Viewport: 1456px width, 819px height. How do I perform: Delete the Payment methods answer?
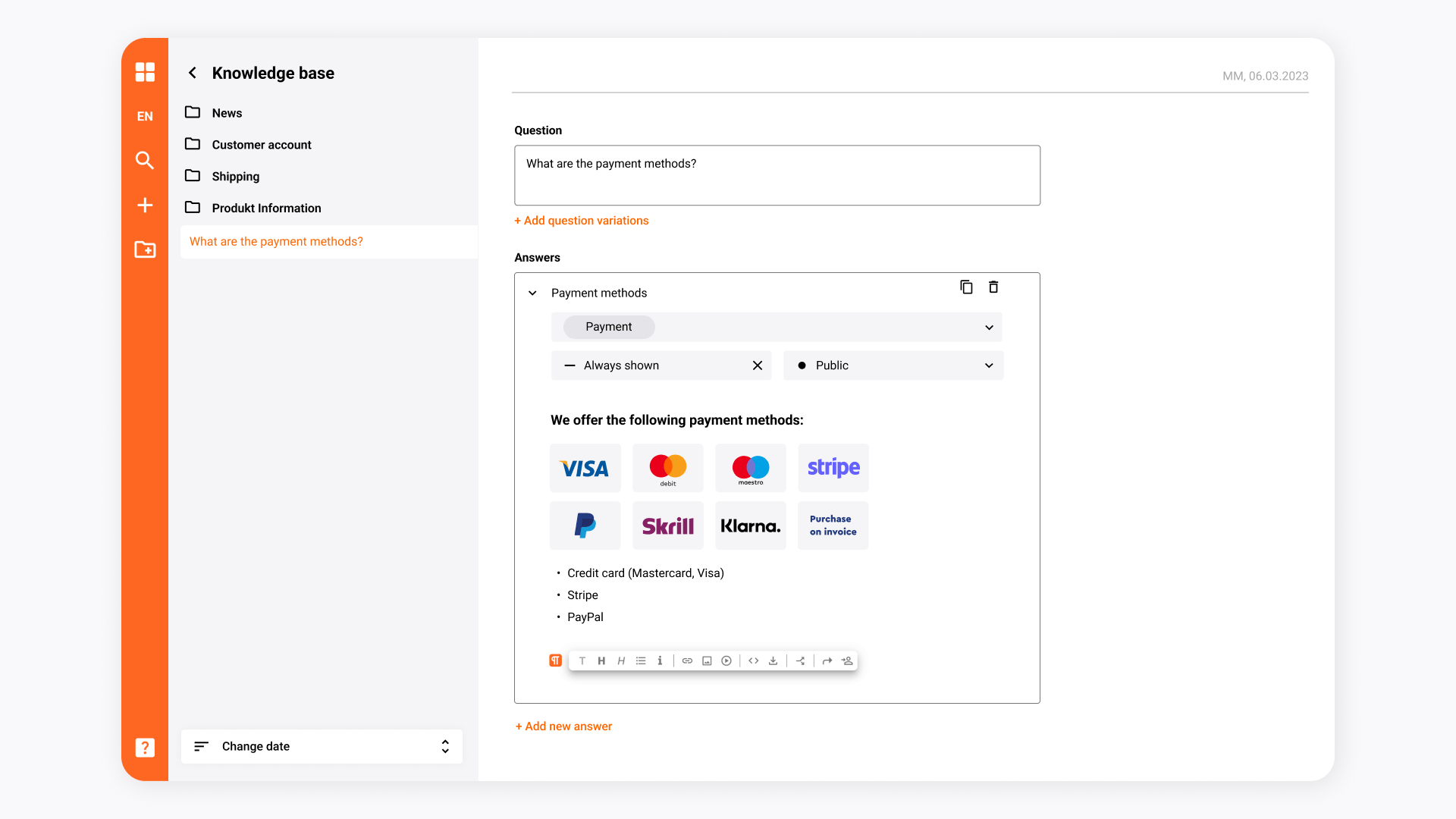[993, 287]
